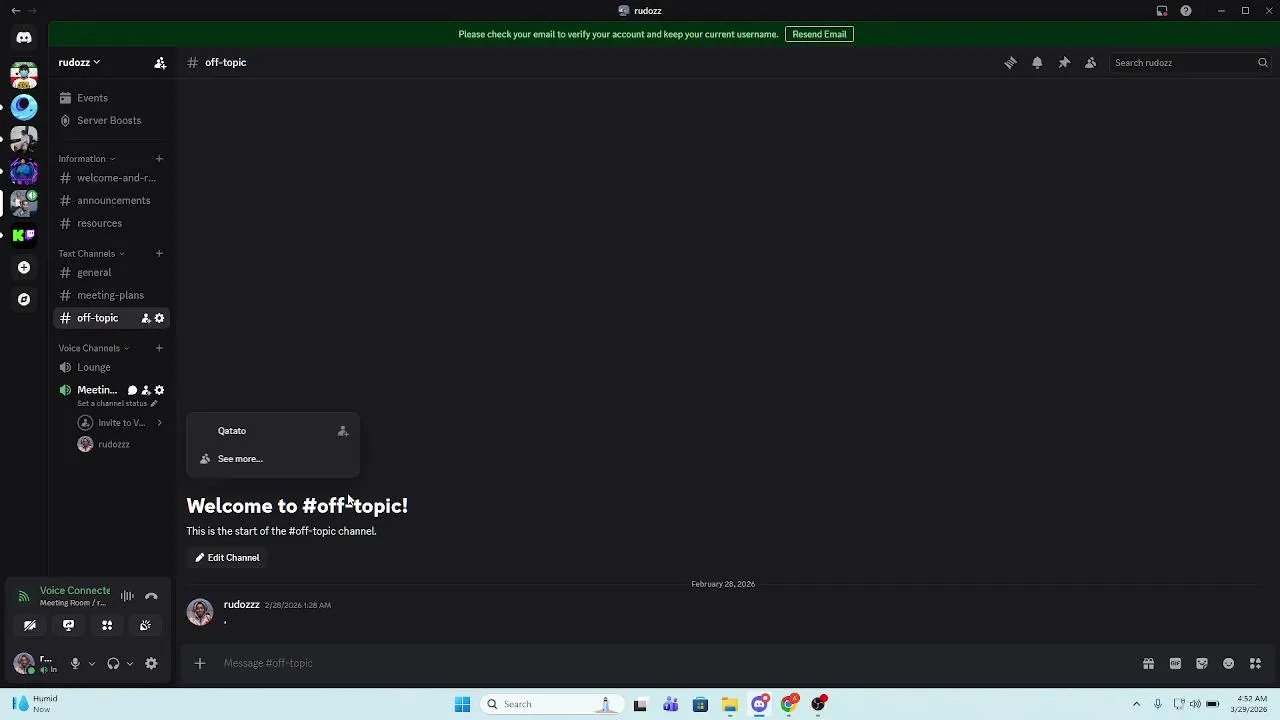Open off-topic channel settings gear
This screenshot has height=720, width=1280.
159,318
